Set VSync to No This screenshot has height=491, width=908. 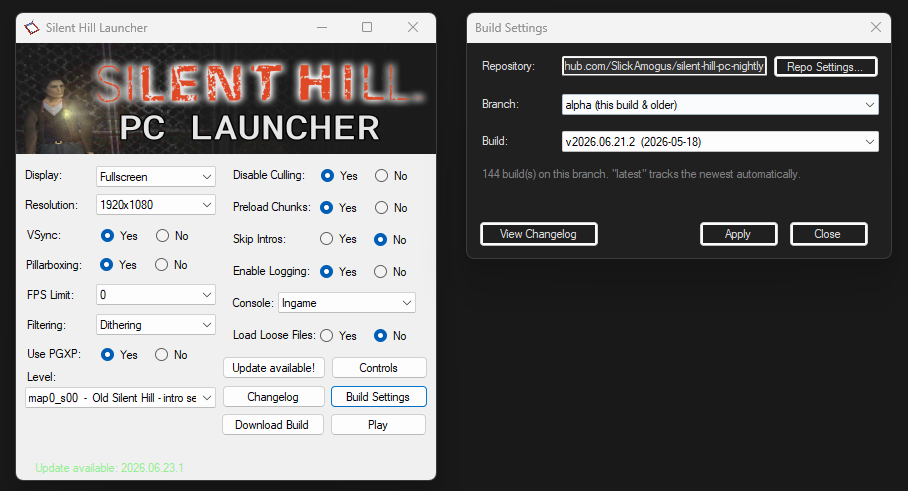[x=162, y=235]
